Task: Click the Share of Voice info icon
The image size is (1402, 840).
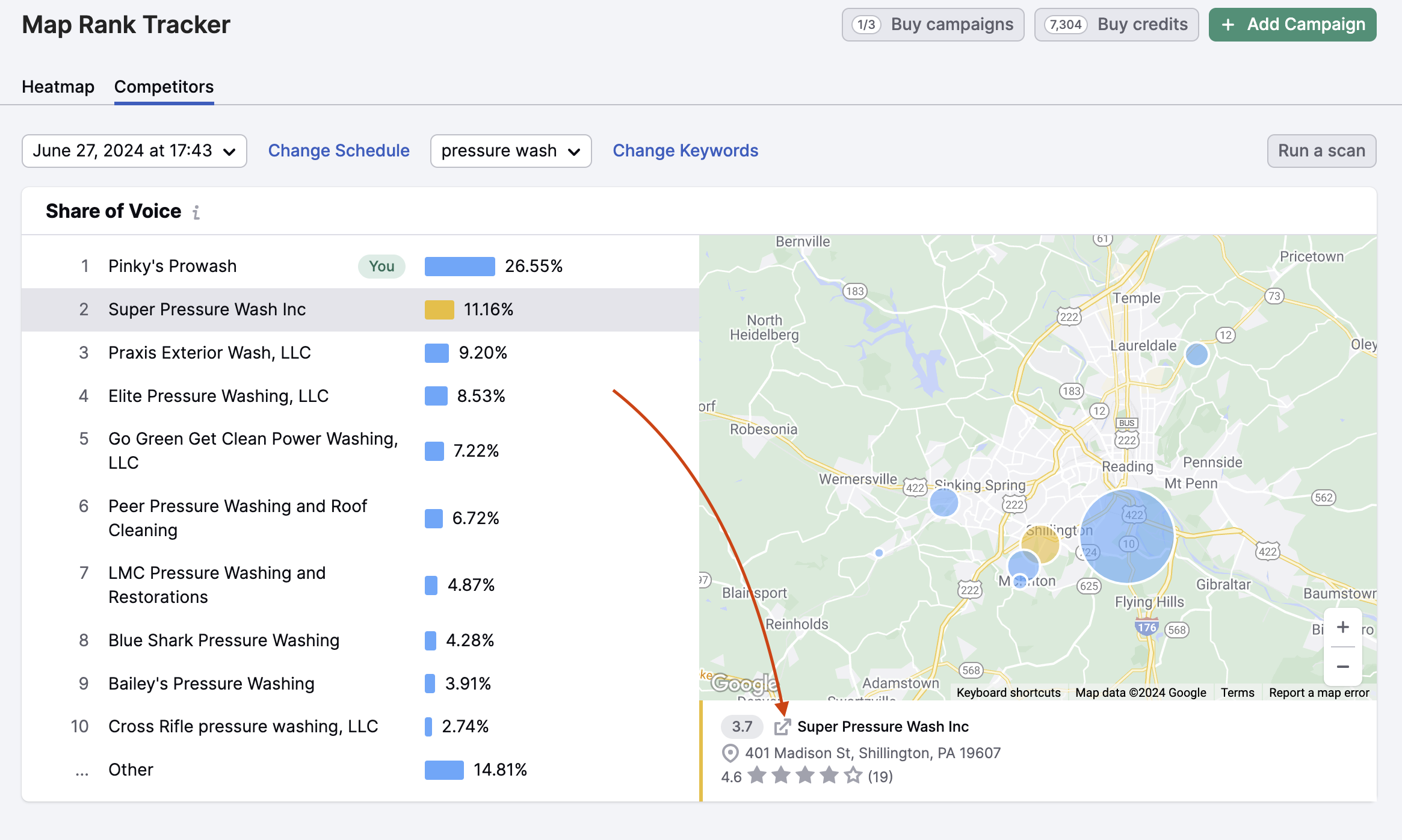Action: (196, 212)
